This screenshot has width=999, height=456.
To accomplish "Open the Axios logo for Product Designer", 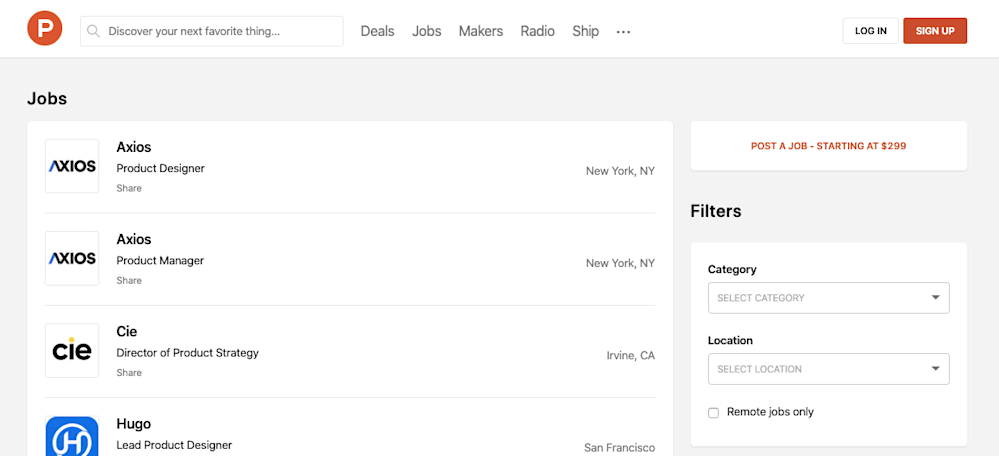I will (72, 166).
